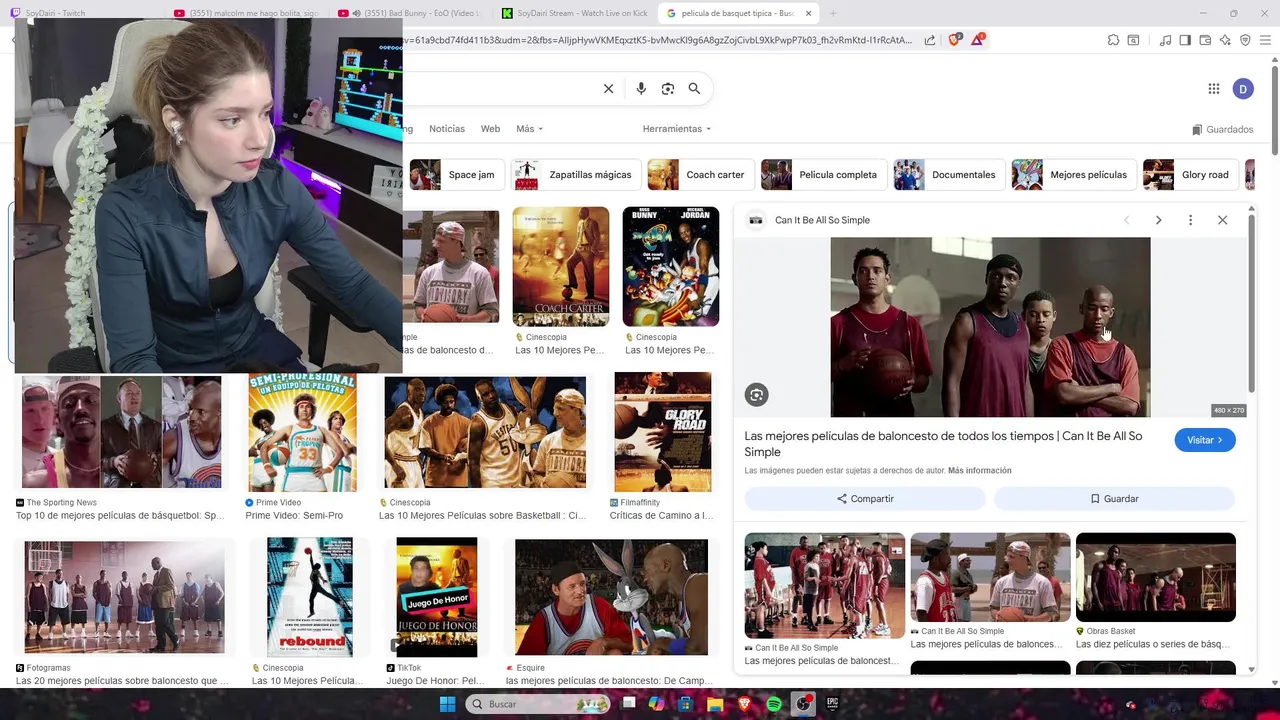Expand the Más search filter dropdown
1280x720 pixels.
pos(529,129)
